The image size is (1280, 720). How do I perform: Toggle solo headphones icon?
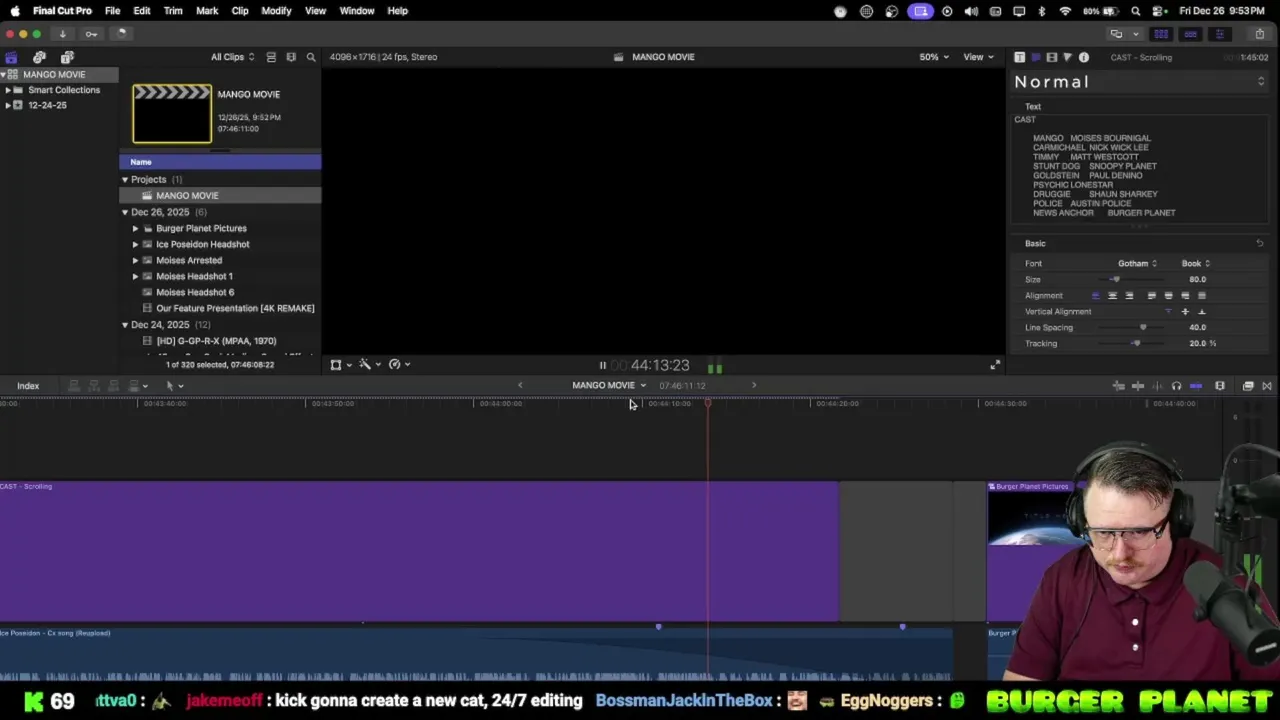[x=1177, y=386]
